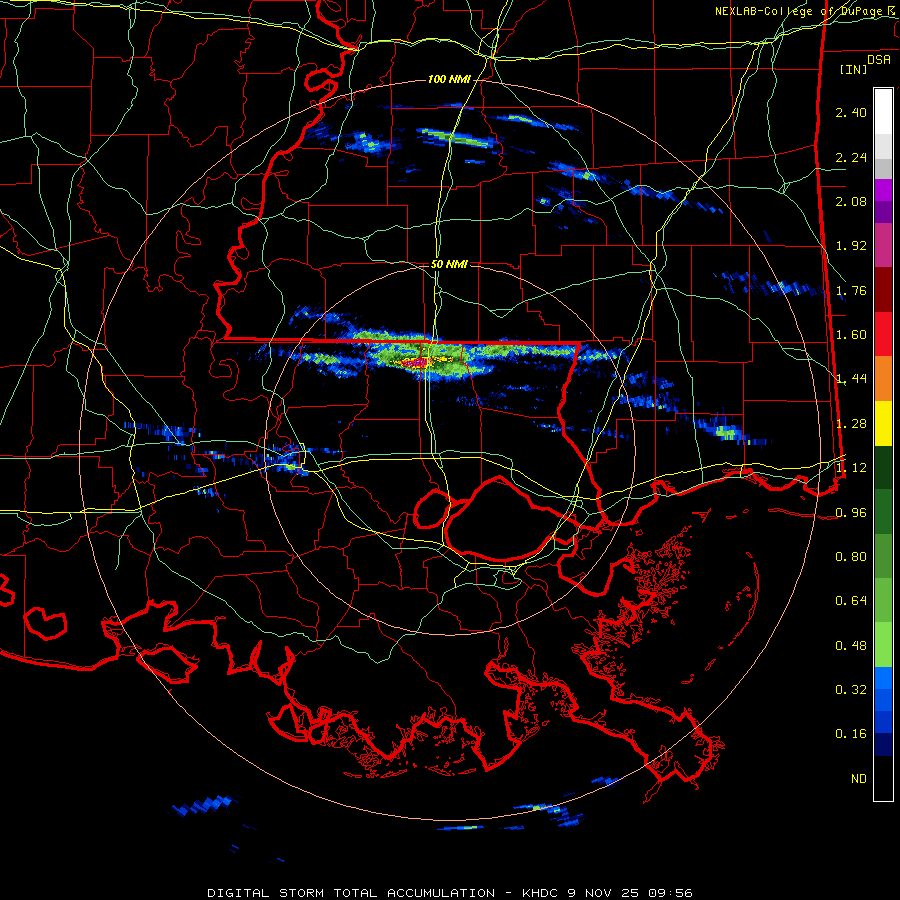Click the ND legend label

[859, 779]
